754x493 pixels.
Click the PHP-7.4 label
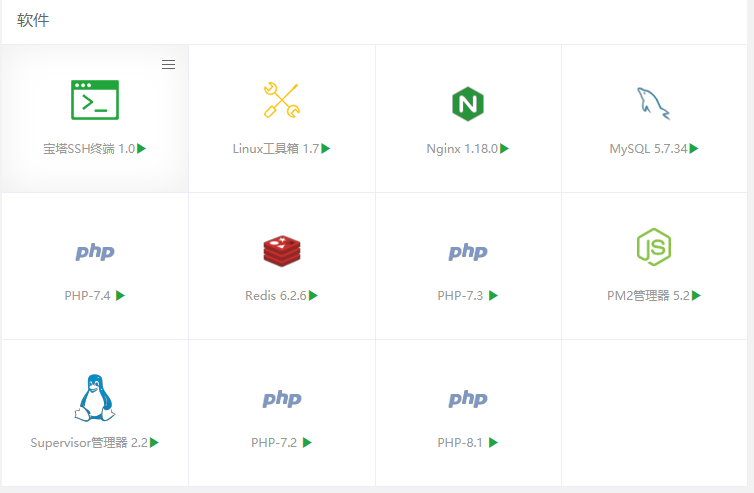88,295
